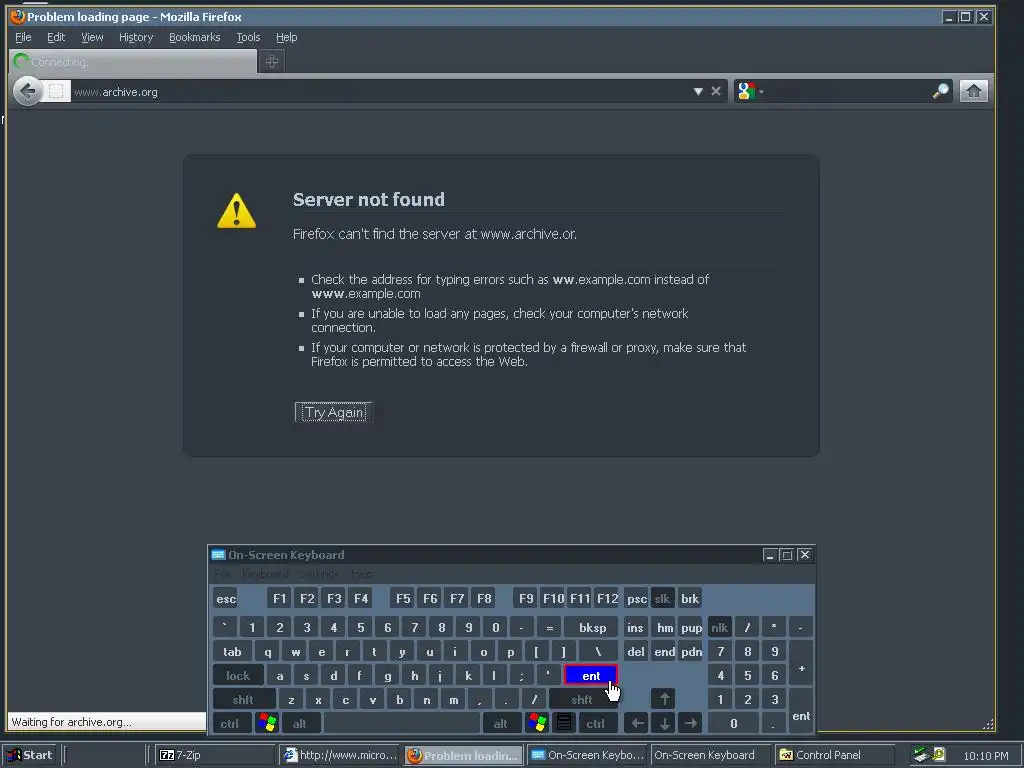The width and height of the screenshot is (1024, 768).
Task: Click the left Windows logo key
Action: (267, 723)
